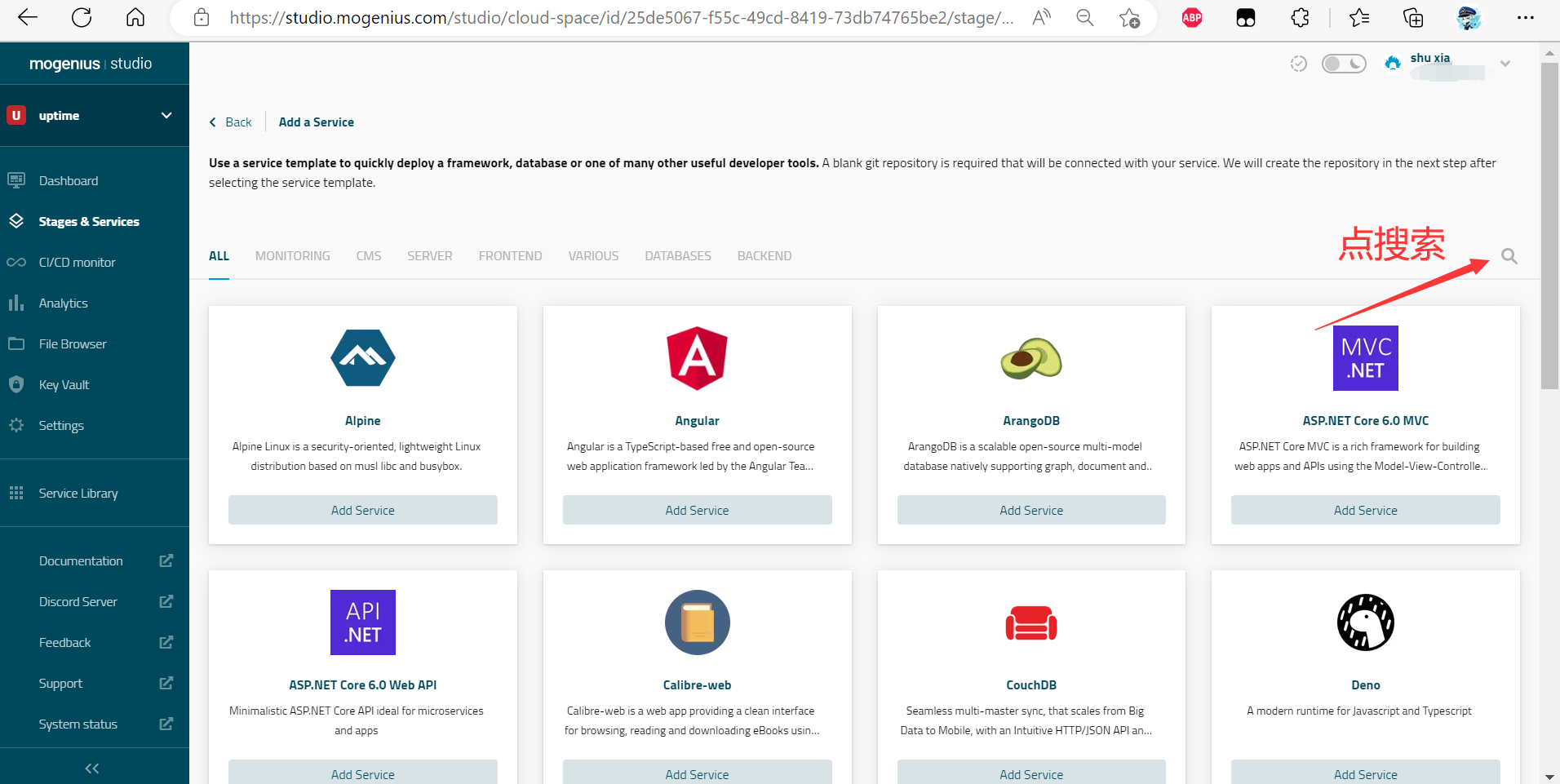This screenshot has width=1560, height=784.
Task: Go Back to previous page
Action: click(231, 122)
